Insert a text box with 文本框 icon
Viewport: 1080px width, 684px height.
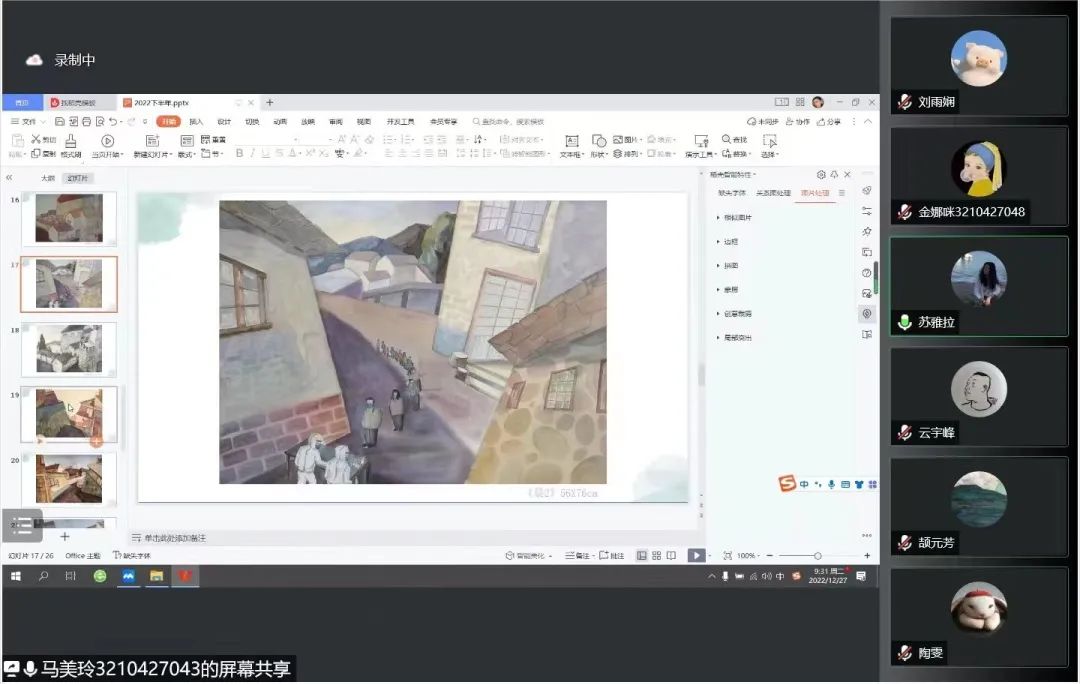571,141
